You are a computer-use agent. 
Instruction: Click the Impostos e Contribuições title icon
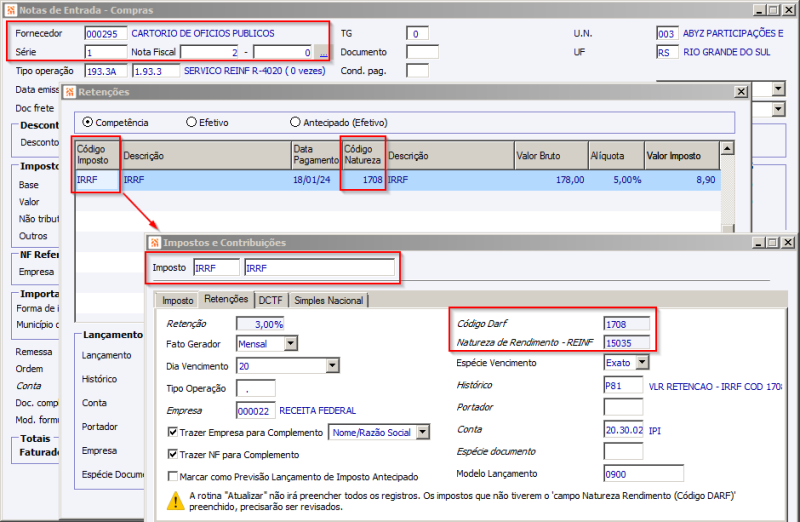(x=155, y=242)
